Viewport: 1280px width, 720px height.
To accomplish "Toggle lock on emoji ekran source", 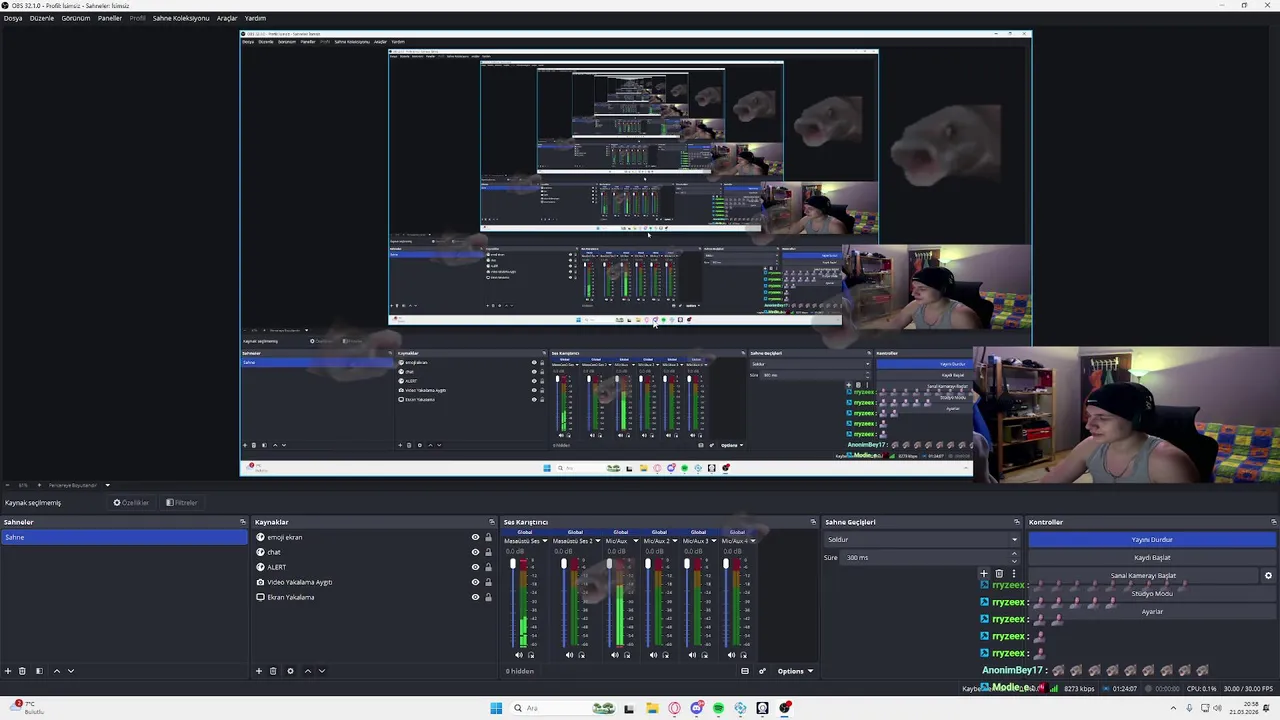I will pos(488,537).
